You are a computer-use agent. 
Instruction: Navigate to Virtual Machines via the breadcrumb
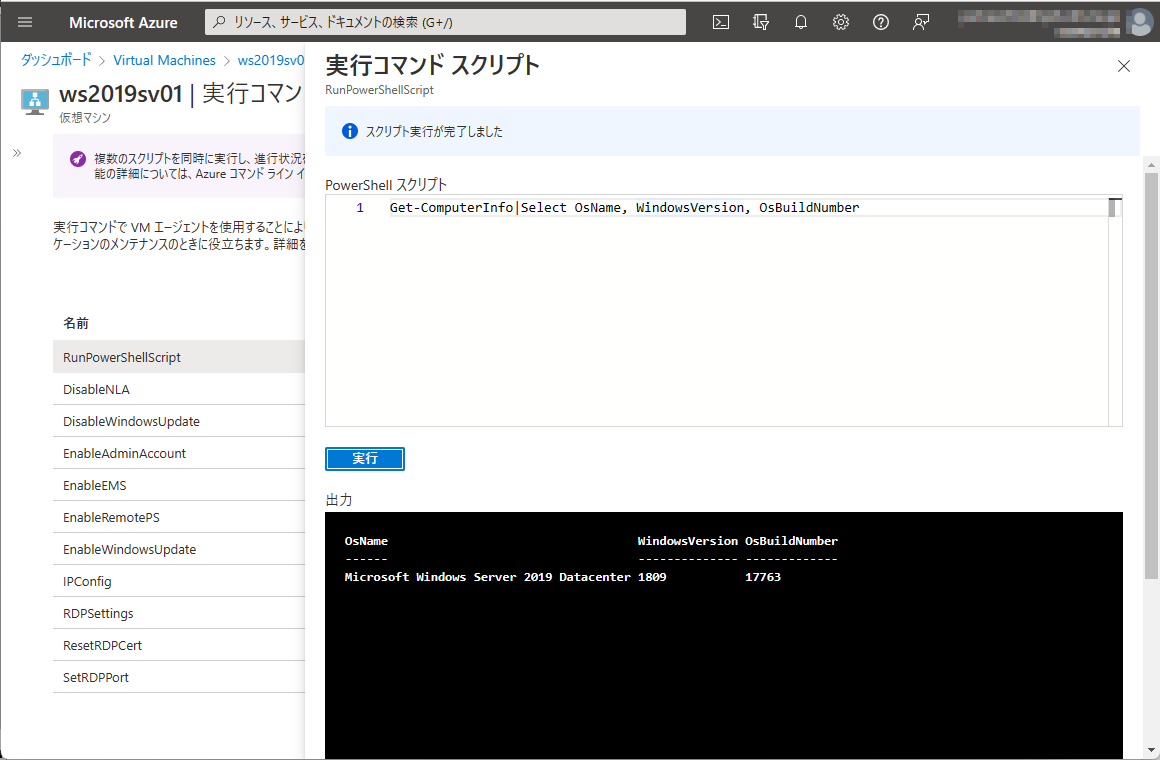click(164, 60)
